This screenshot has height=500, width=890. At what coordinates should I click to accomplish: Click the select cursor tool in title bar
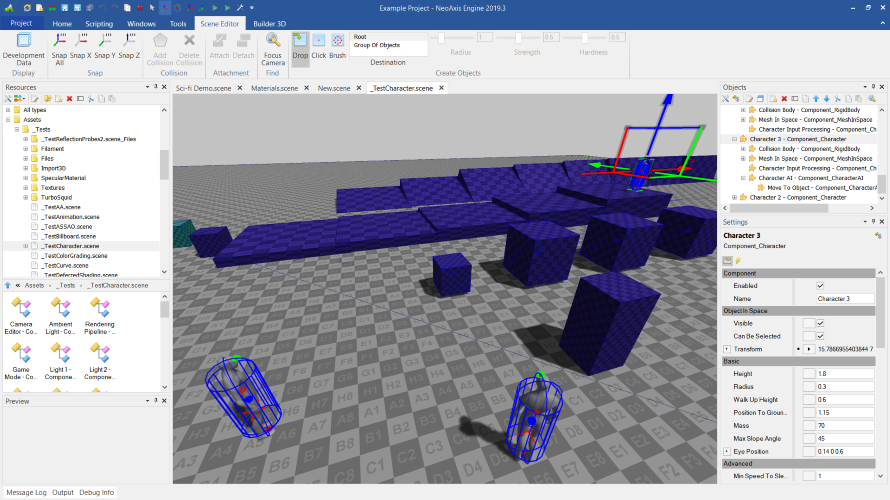tap(152, 8)
